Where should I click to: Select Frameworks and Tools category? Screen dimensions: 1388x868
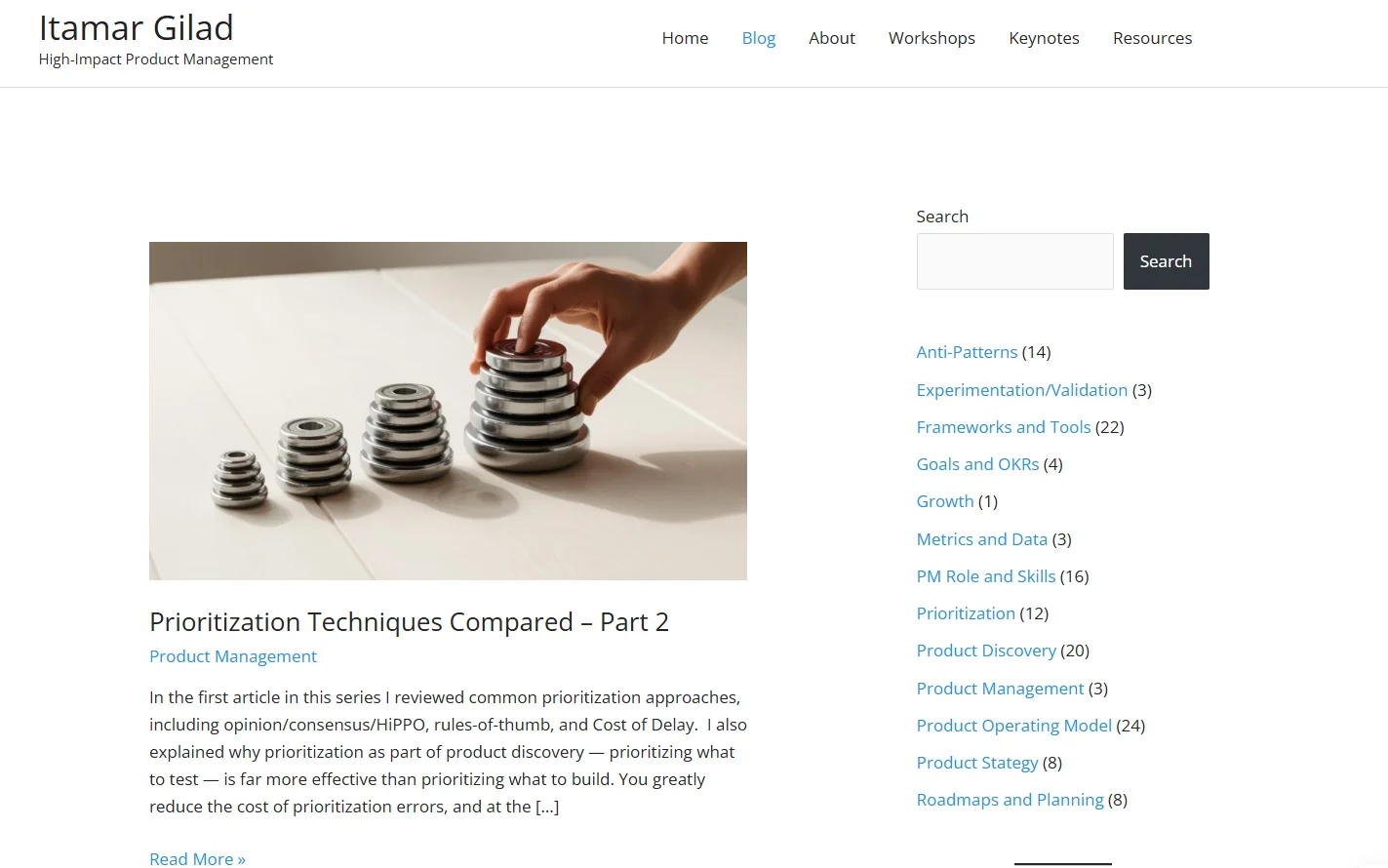pos(1003,427)
